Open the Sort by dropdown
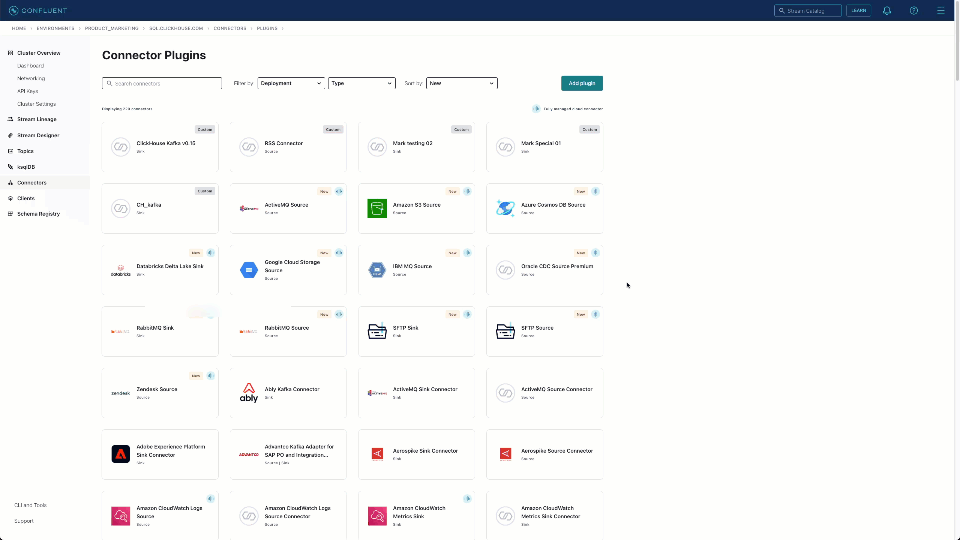This screenshot has width=960, height=540. pos(461,83)
